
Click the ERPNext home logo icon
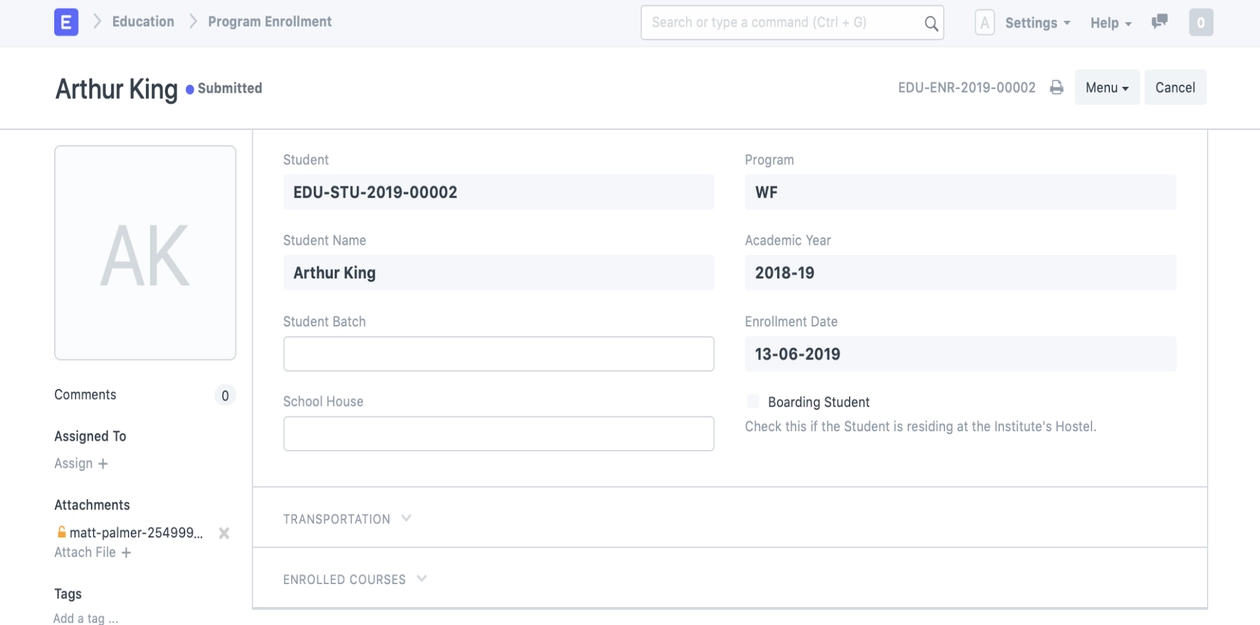click(66, 22)
